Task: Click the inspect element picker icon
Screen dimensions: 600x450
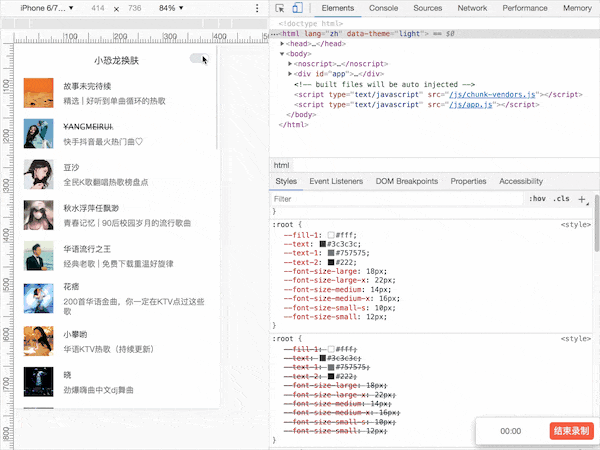Action: click(280, 8)
